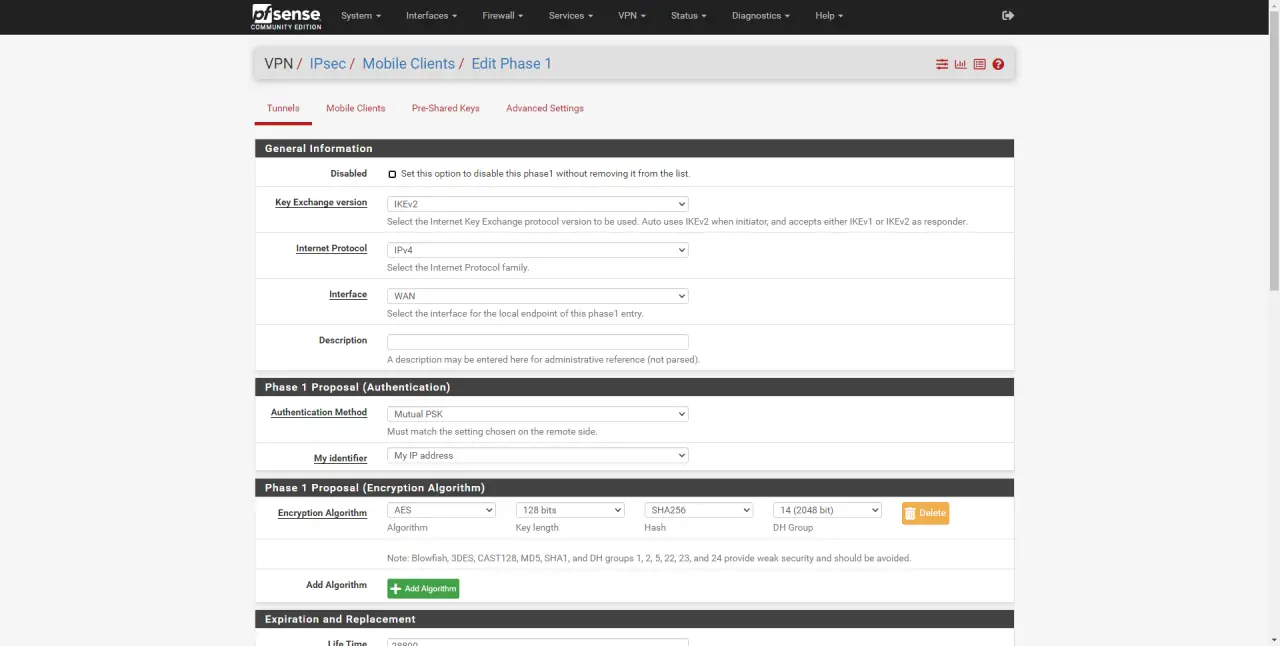
Task: Open related status via the chart icon
Action: pos(960,64)
